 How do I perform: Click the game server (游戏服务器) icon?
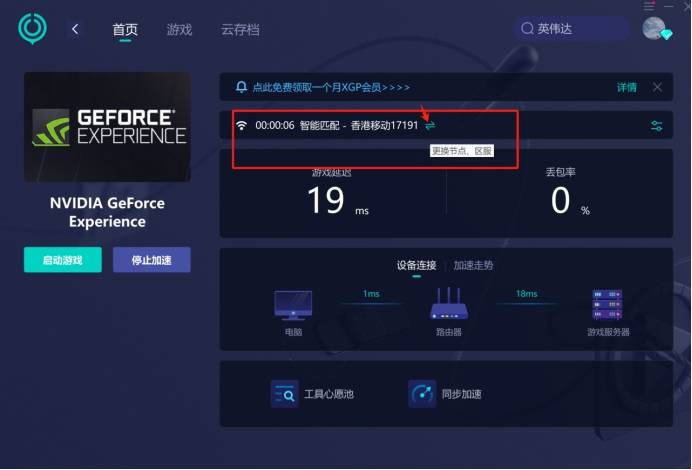[x=608, y=303]
